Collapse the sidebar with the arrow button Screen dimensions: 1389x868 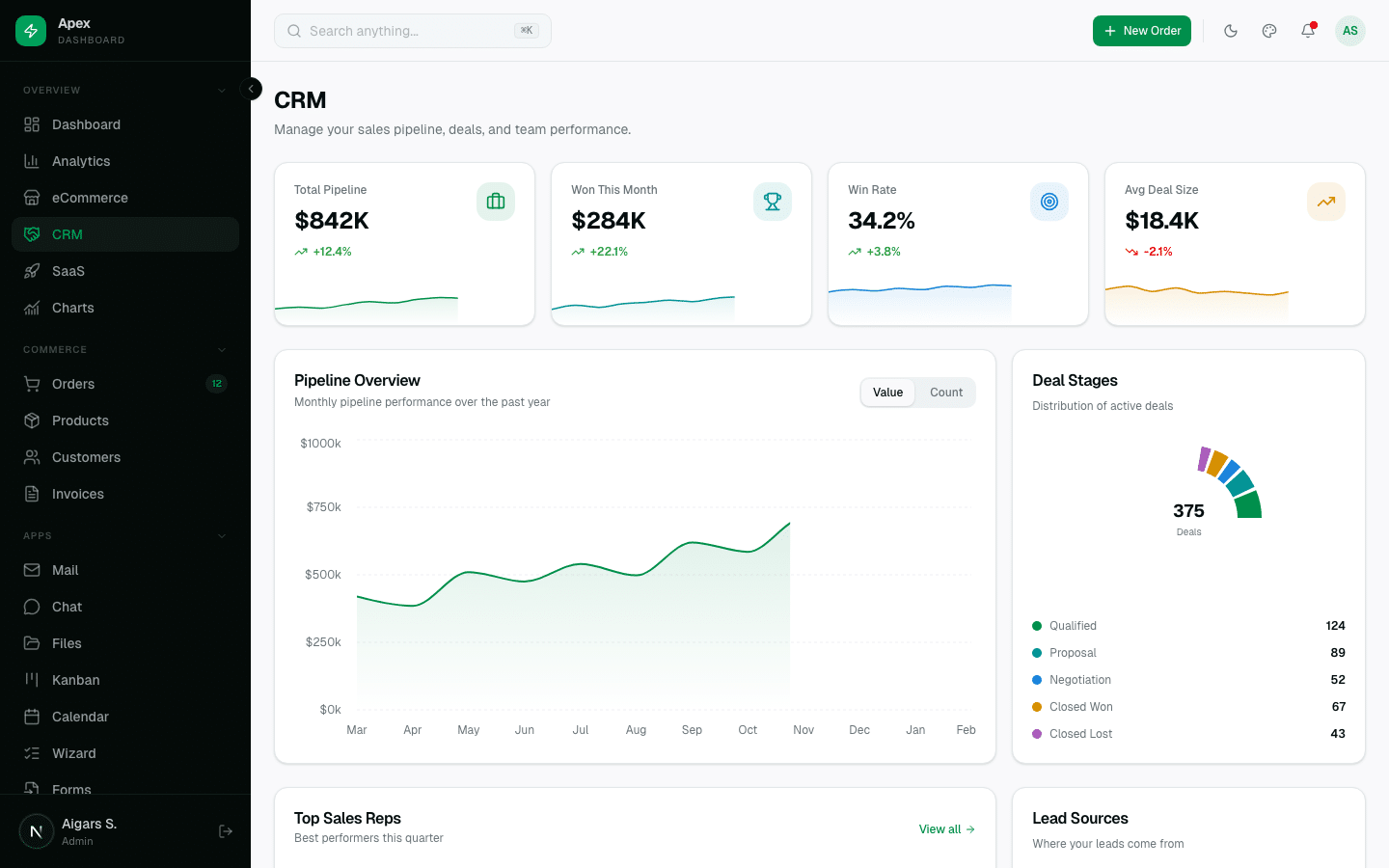(x=251, y=88)
